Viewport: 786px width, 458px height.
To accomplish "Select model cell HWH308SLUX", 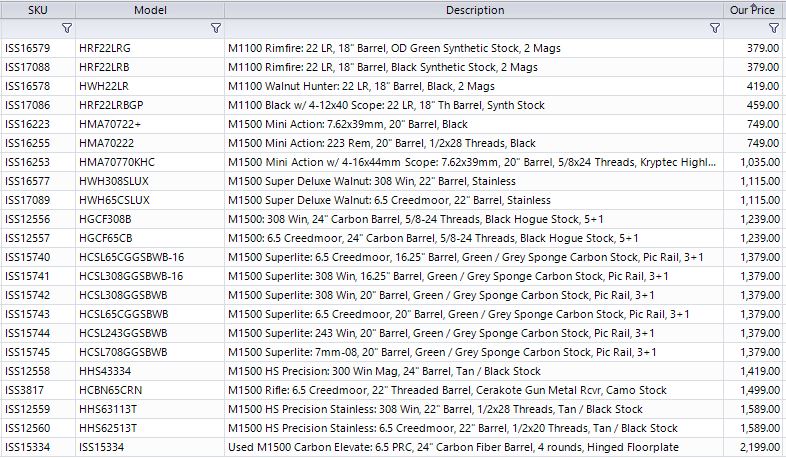I will point(150,181).
